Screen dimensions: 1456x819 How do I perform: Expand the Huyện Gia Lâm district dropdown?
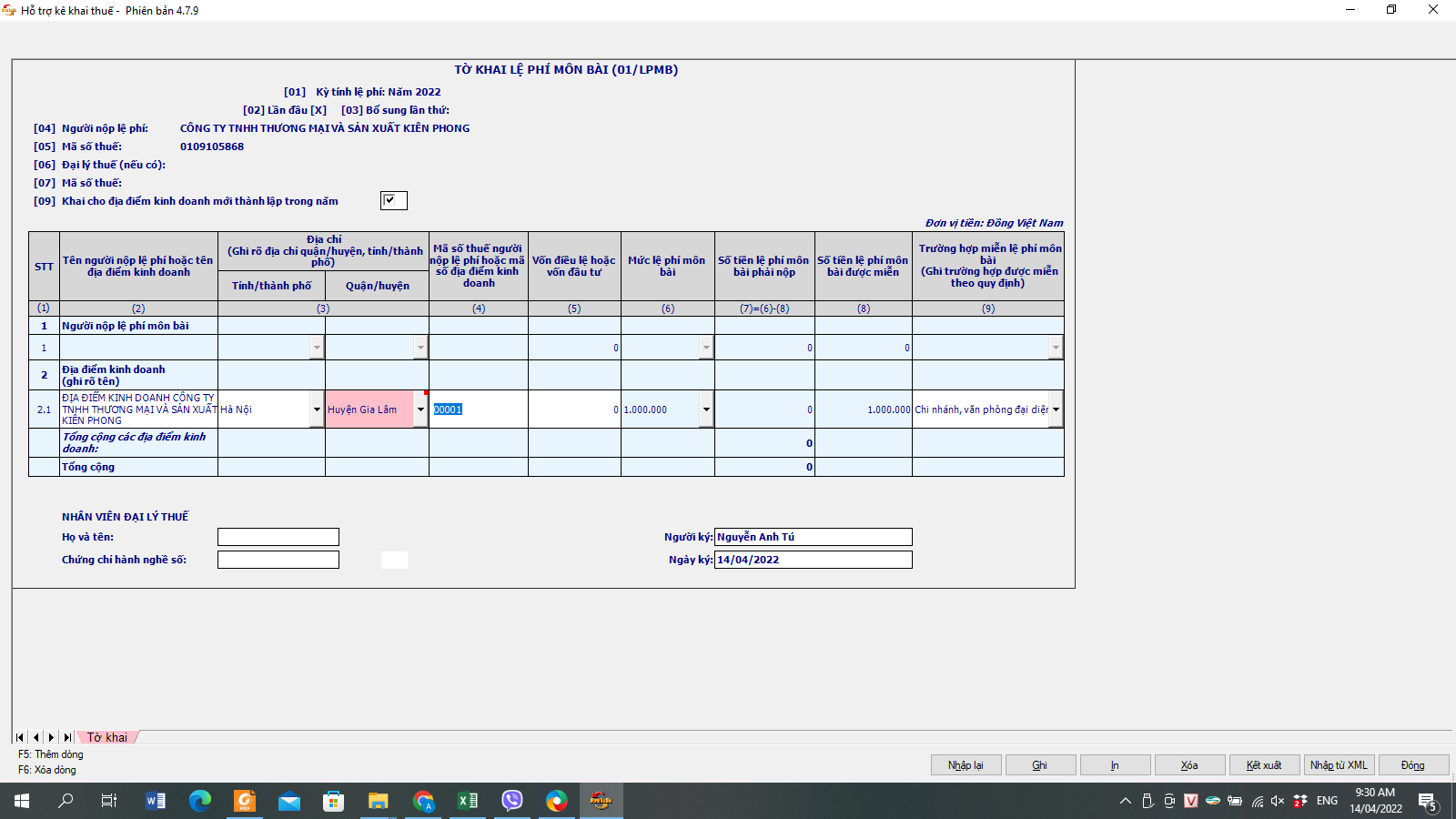pyautogui.click(x=420, y=409)
